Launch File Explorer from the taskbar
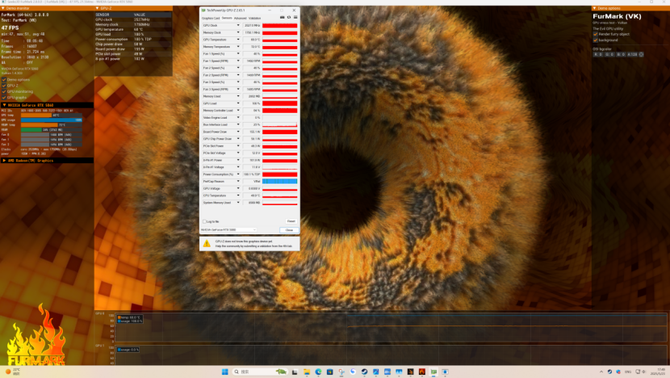The width and height of the screenshot is (670, 378). coord(307,372)
